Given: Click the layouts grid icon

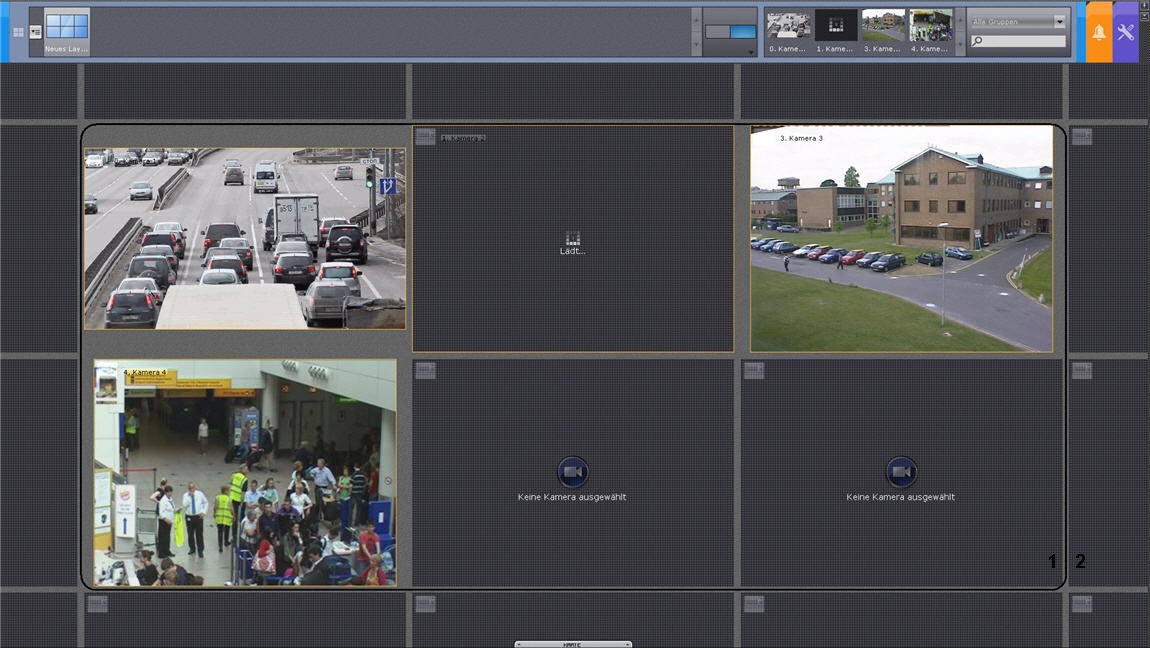Looking at the screenshot, I should [18, 32].
